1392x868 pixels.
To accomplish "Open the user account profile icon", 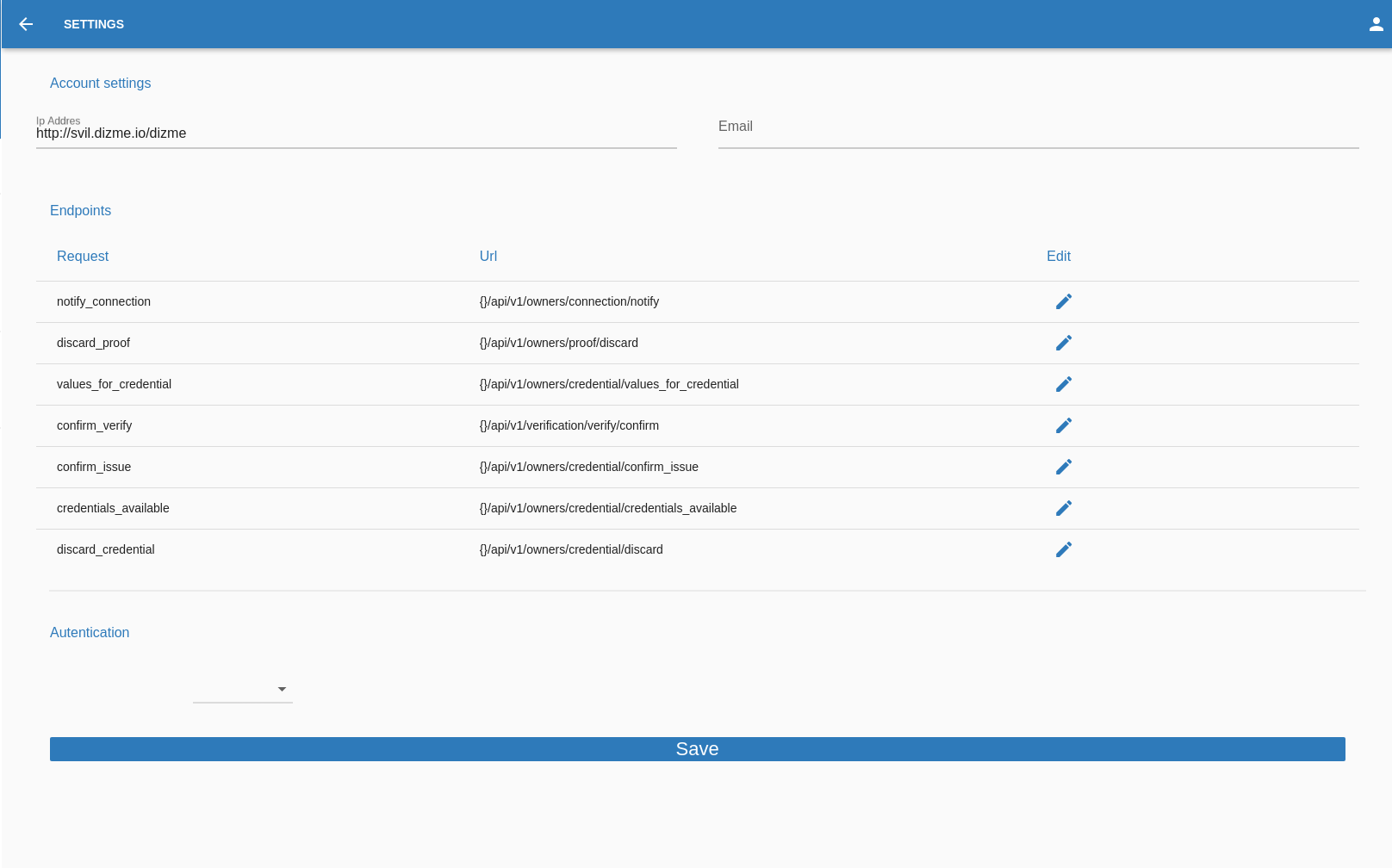I will 1376,24.
